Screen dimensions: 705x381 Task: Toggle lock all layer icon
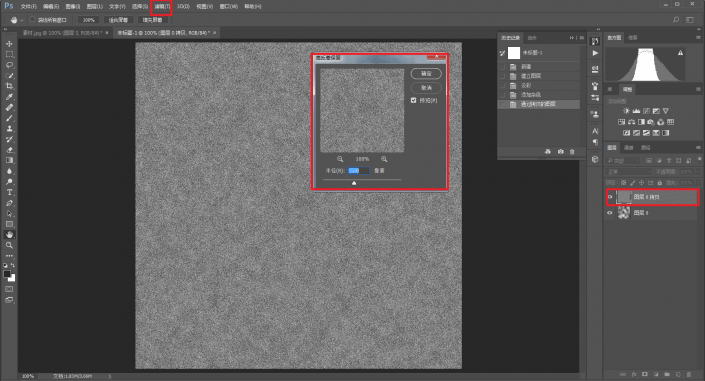pyautogui.click(x=660, y=183)
